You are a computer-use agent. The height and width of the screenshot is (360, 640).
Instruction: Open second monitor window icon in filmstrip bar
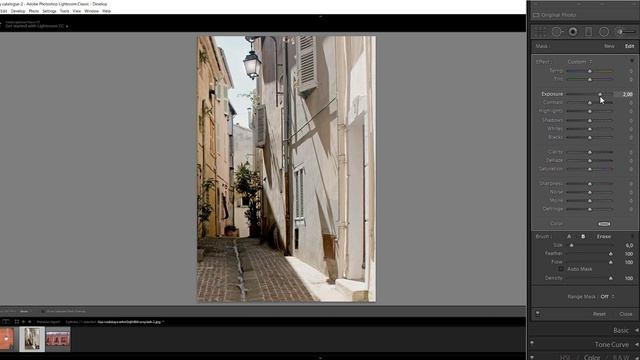point(6,322)
